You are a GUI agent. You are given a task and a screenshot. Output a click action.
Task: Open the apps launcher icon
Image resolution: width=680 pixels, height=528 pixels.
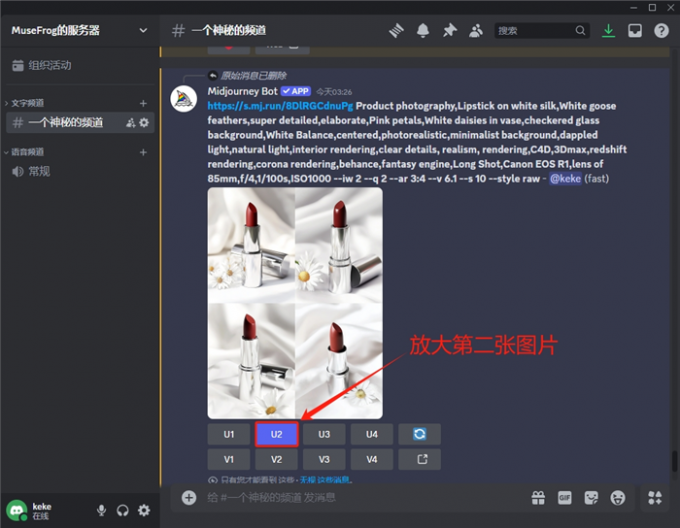point(655,498)
